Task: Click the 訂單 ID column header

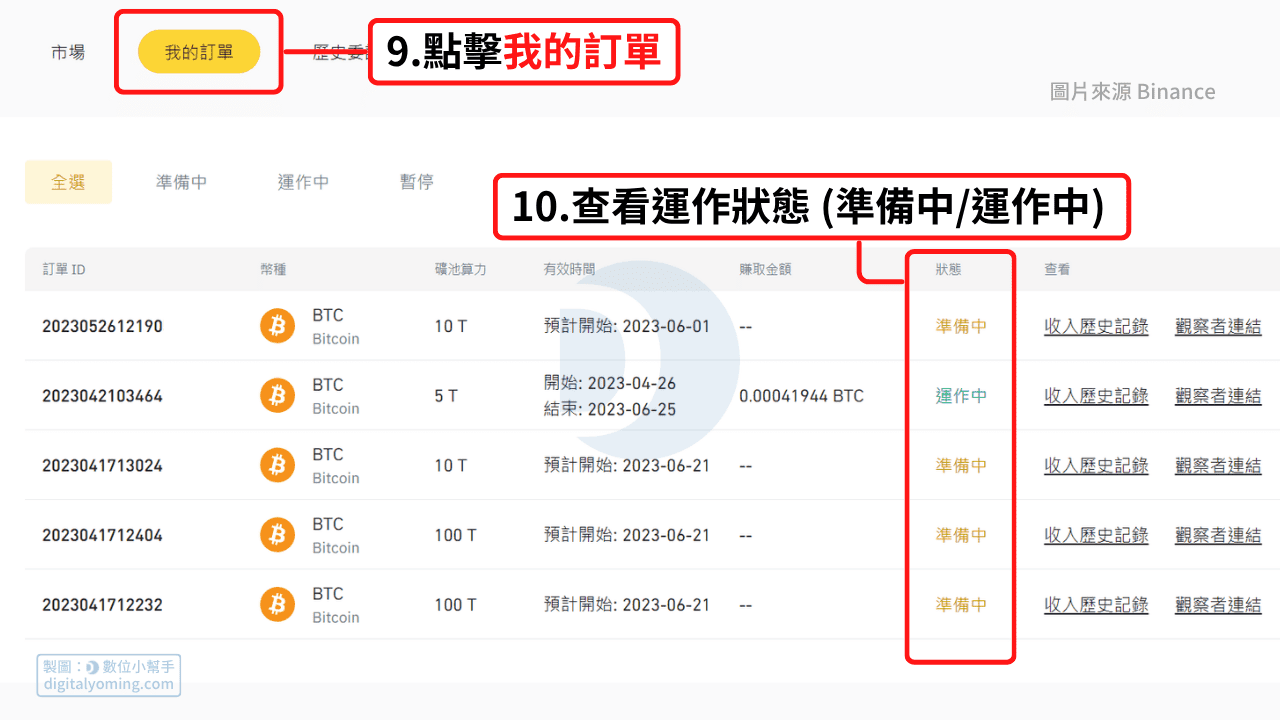Action: (64, 270)
